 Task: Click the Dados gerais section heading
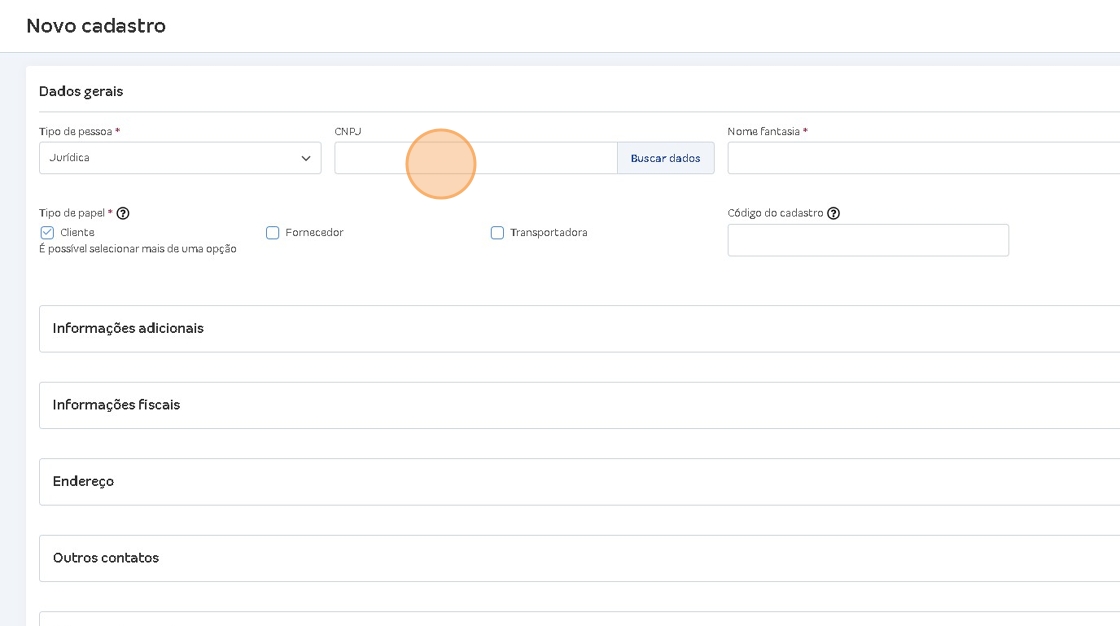click(x=81, y=91)
